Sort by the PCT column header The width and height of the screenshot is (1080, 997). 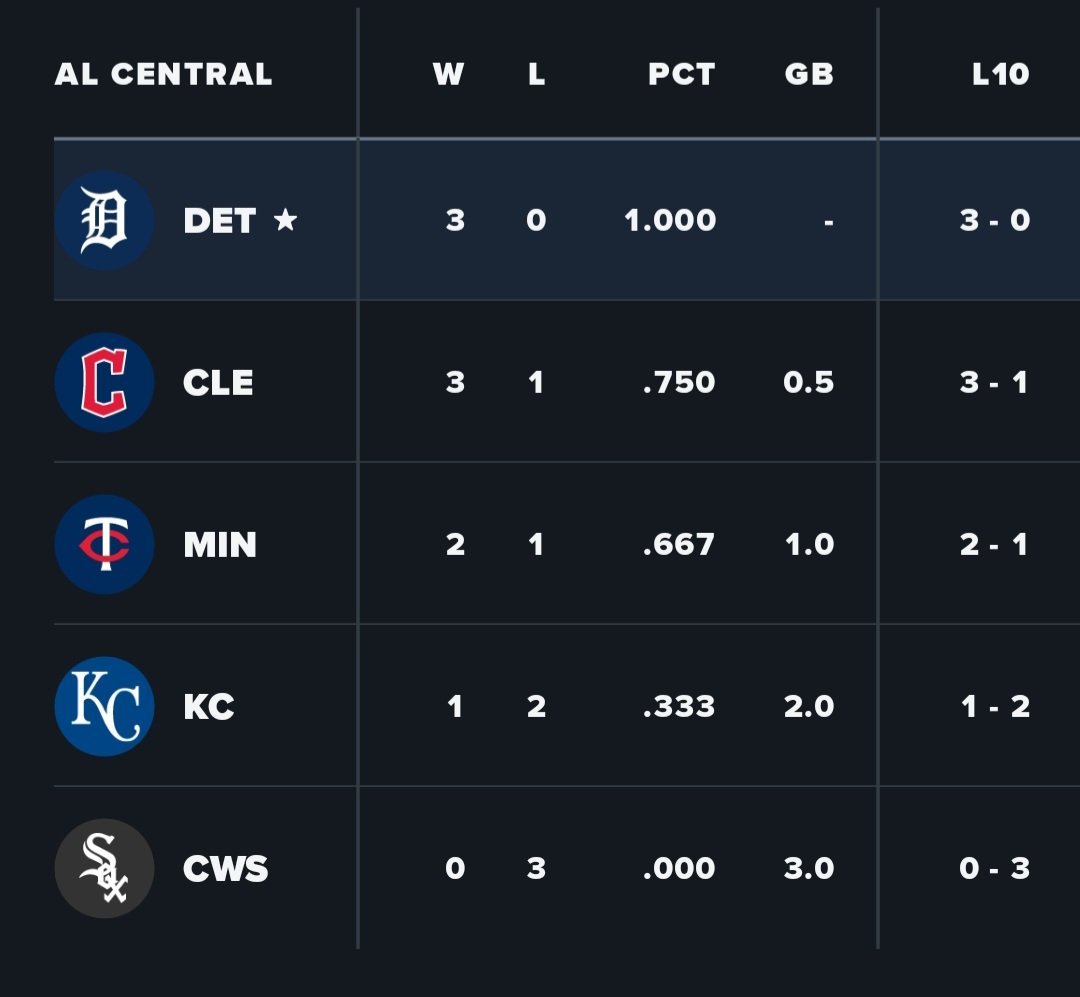pyautogui.click(x=681, y=74)
